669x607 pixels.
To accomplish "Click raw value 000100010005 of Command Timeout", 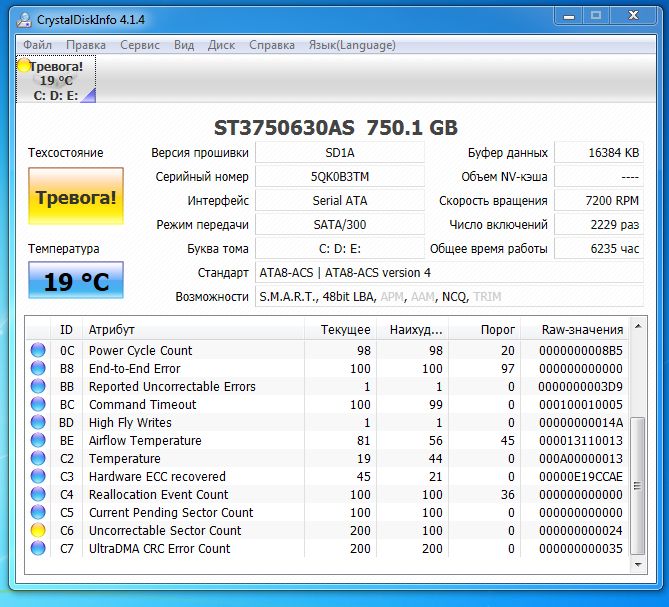I will coord(581,404).
